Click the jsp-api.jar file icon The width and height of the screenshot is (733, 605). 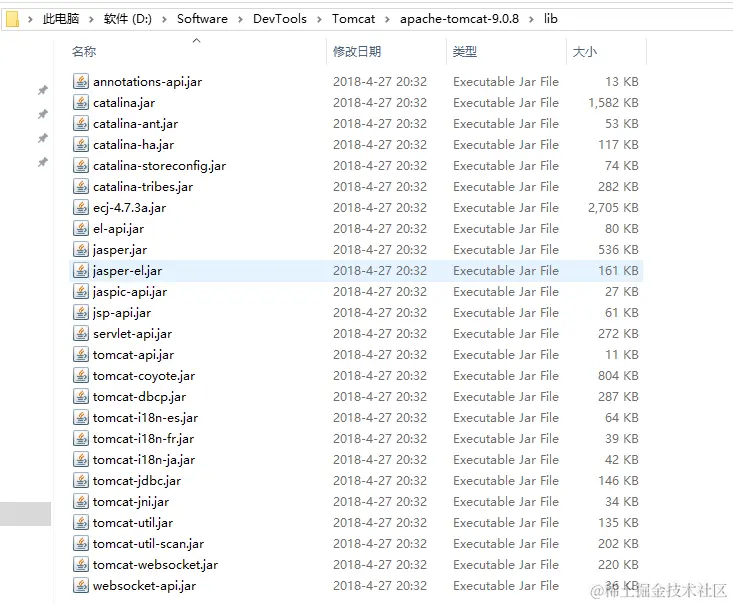(x=81, y=313)
